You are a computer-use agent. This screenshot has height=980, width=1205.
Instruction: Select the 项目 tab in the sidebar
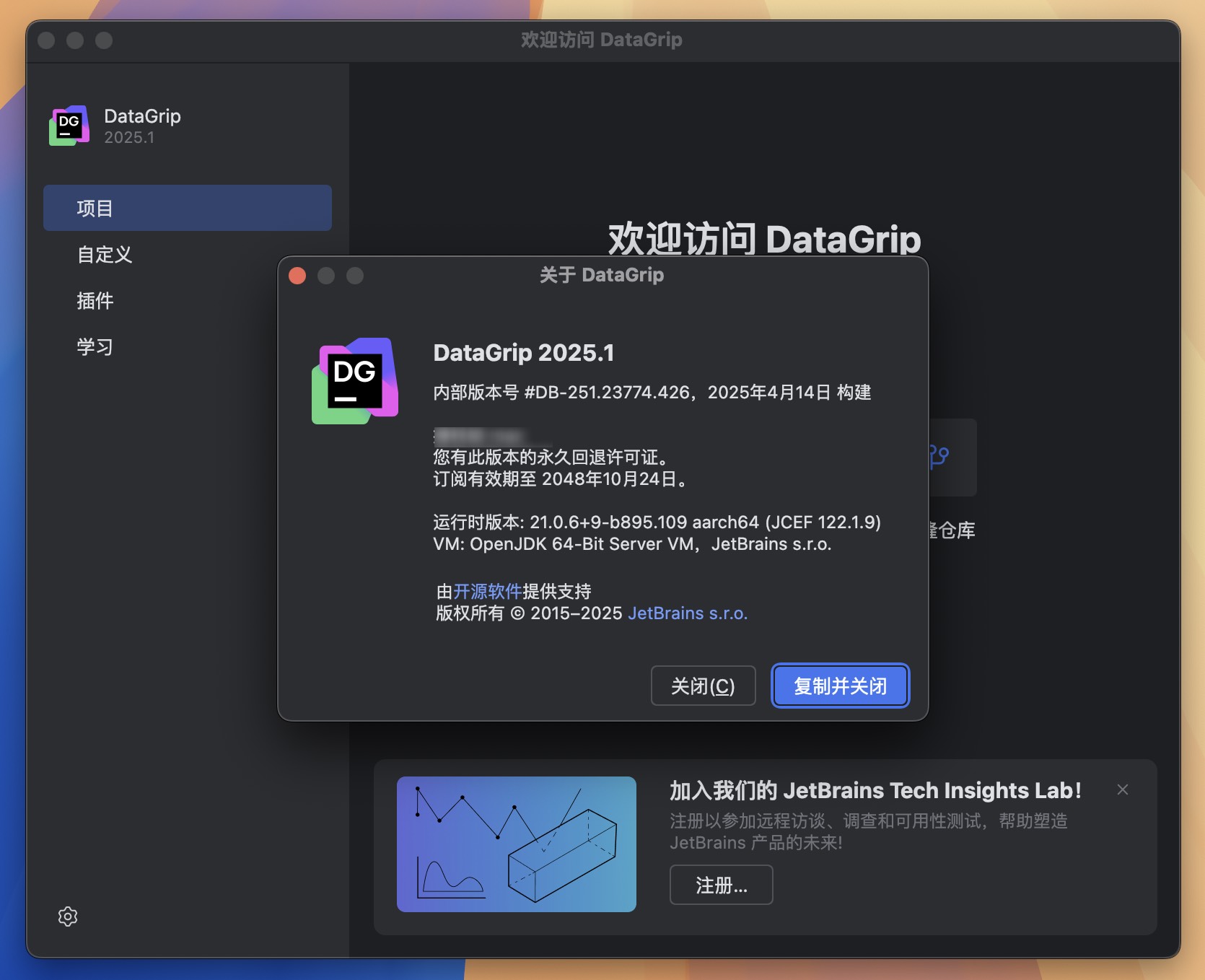(188, 208)
